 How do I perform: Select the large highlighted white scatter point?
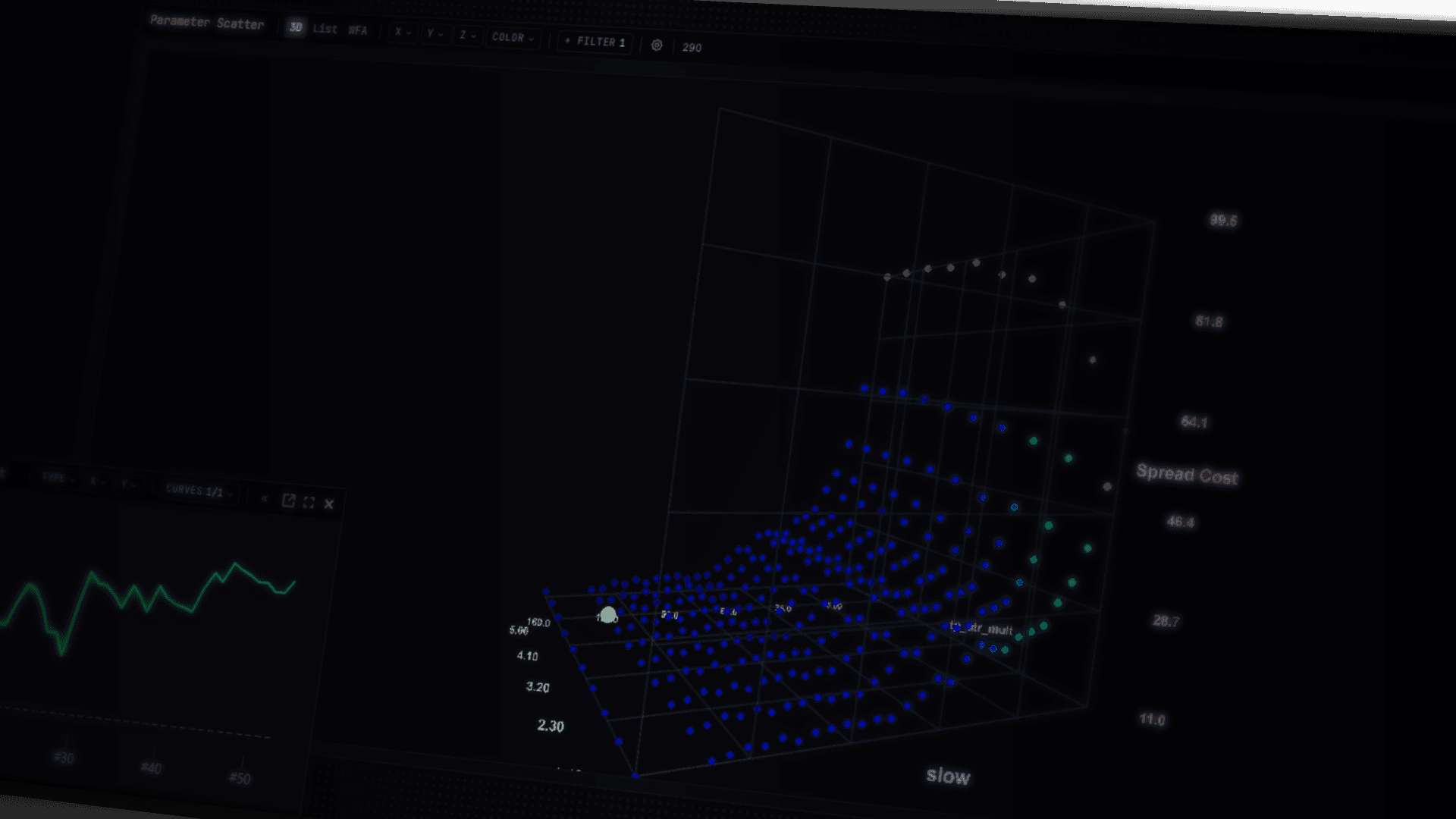tap(608, 614)
